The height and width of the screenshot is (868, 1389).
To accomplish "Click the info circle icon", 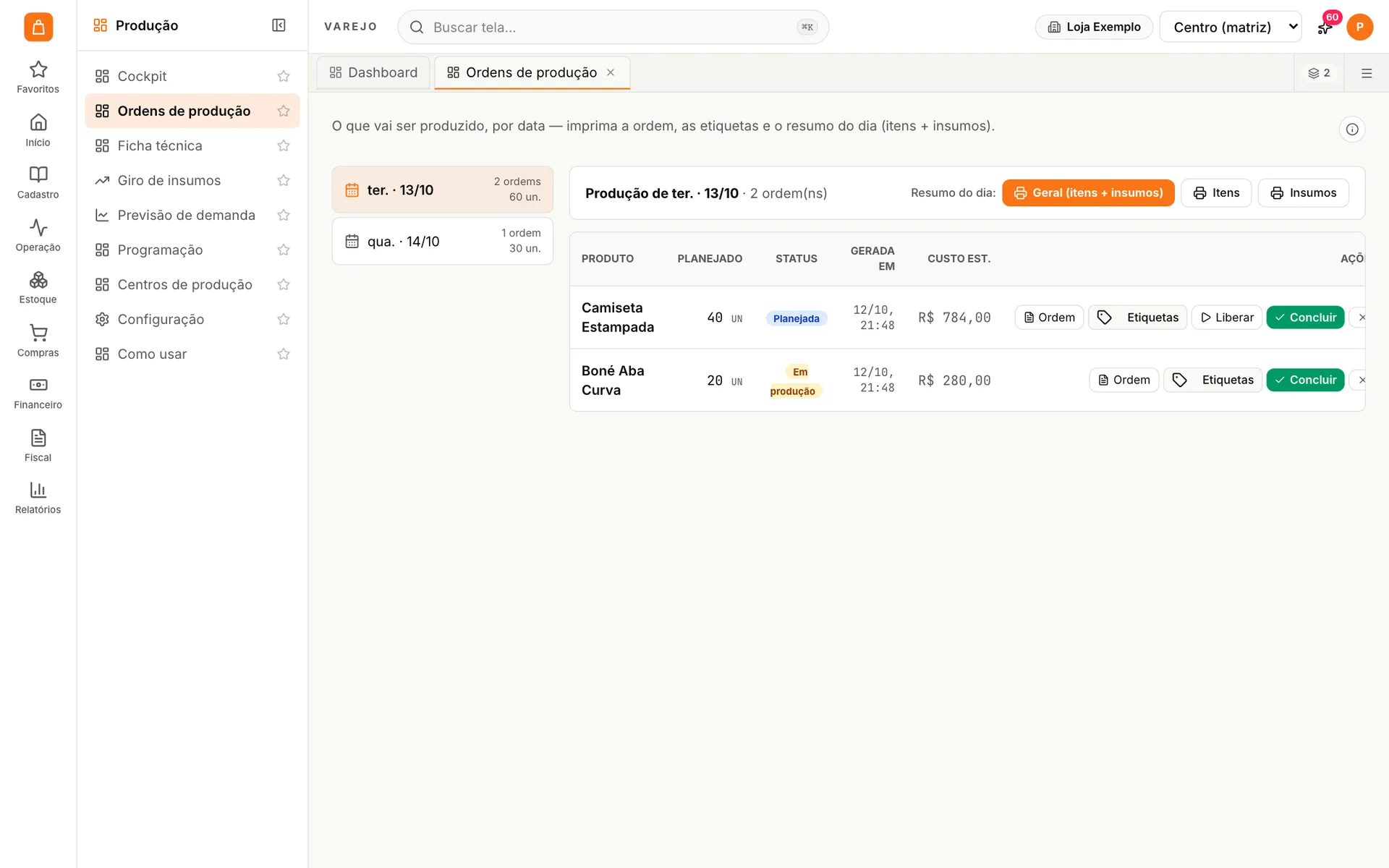I will [x=1351, y=129].
